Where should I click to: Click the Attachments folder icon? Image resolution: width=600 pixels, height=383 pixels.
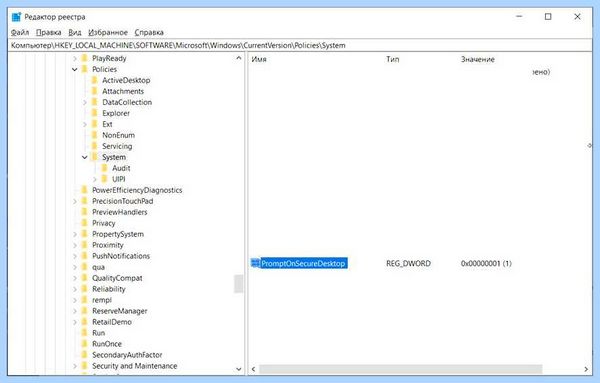click(x=95, y=91)
